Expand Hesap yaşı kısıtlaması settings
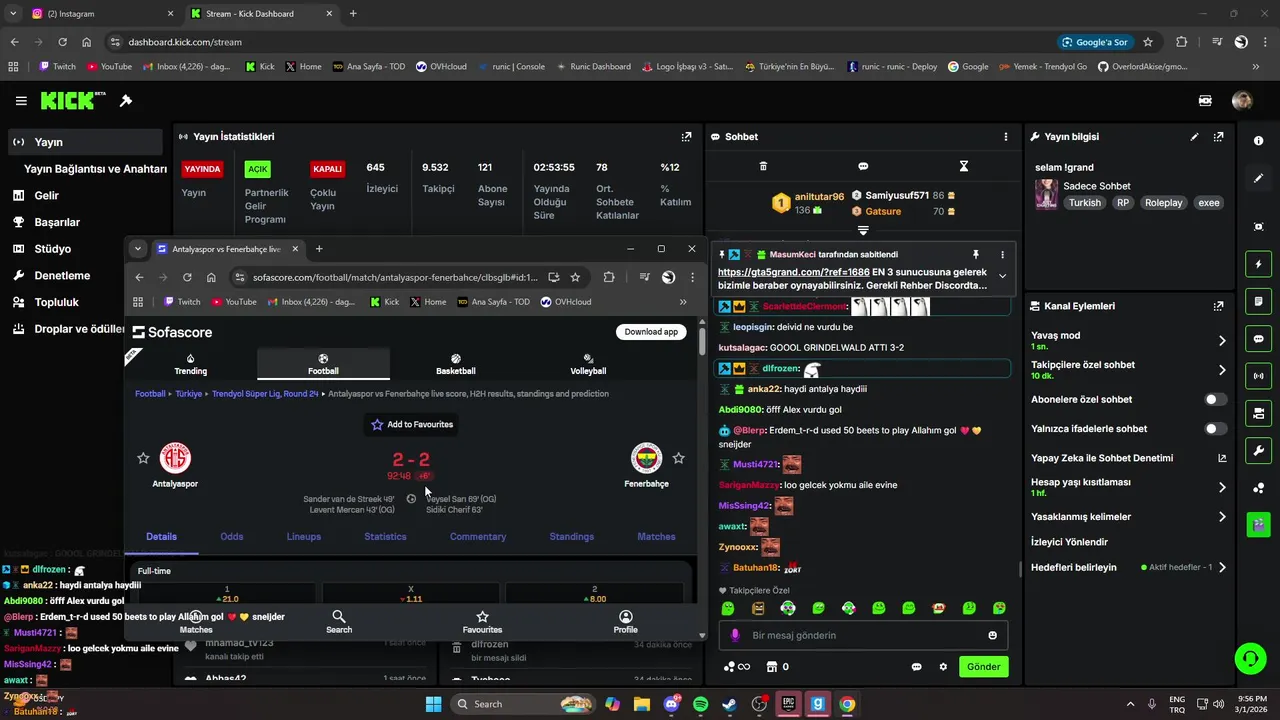 [1222, 488]
